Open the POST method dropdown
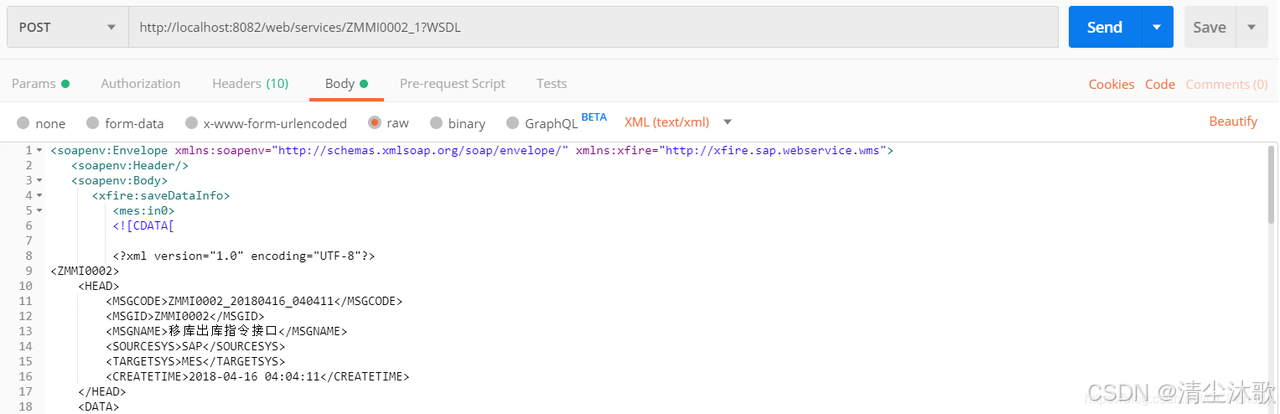This screenshot has height=414, width=1280. pyautogui.click(x=67, y=27)
